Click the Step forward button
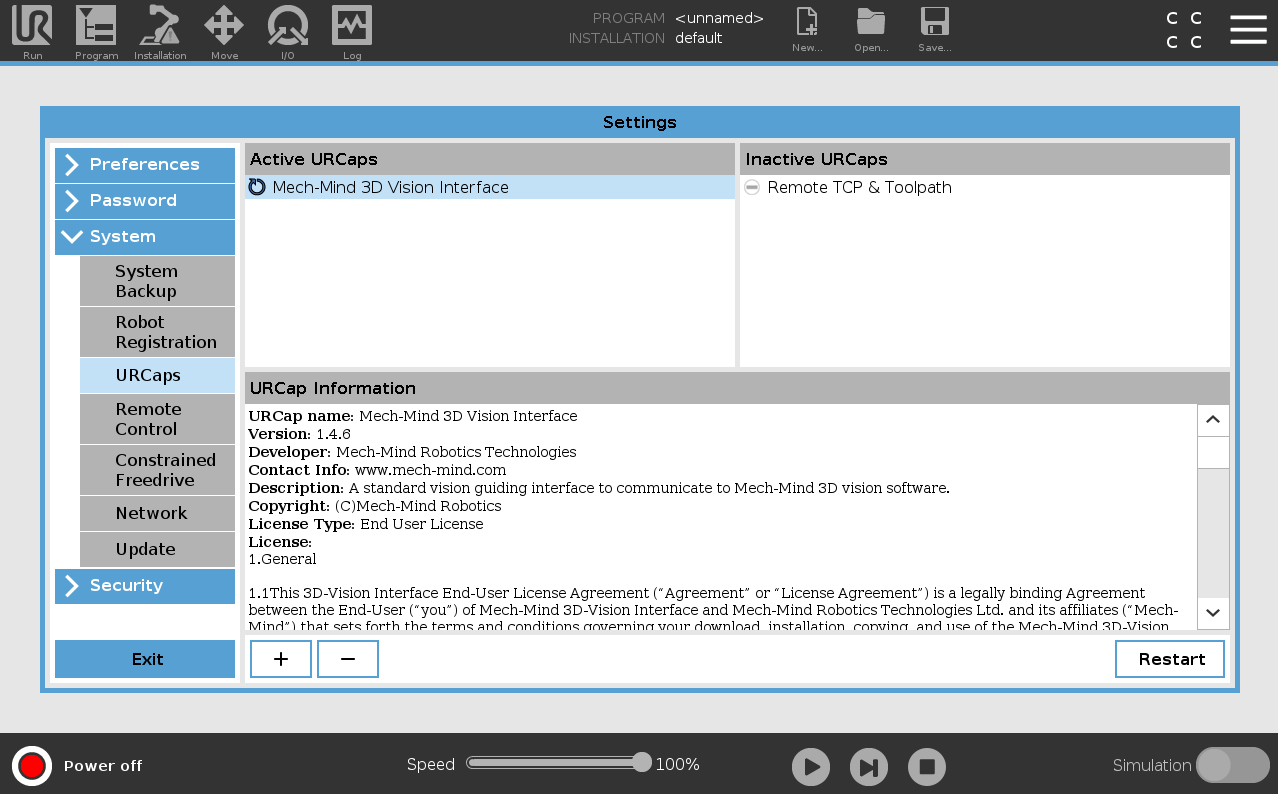Viewport: 1278px width, 794px height. tap(869, 767)
